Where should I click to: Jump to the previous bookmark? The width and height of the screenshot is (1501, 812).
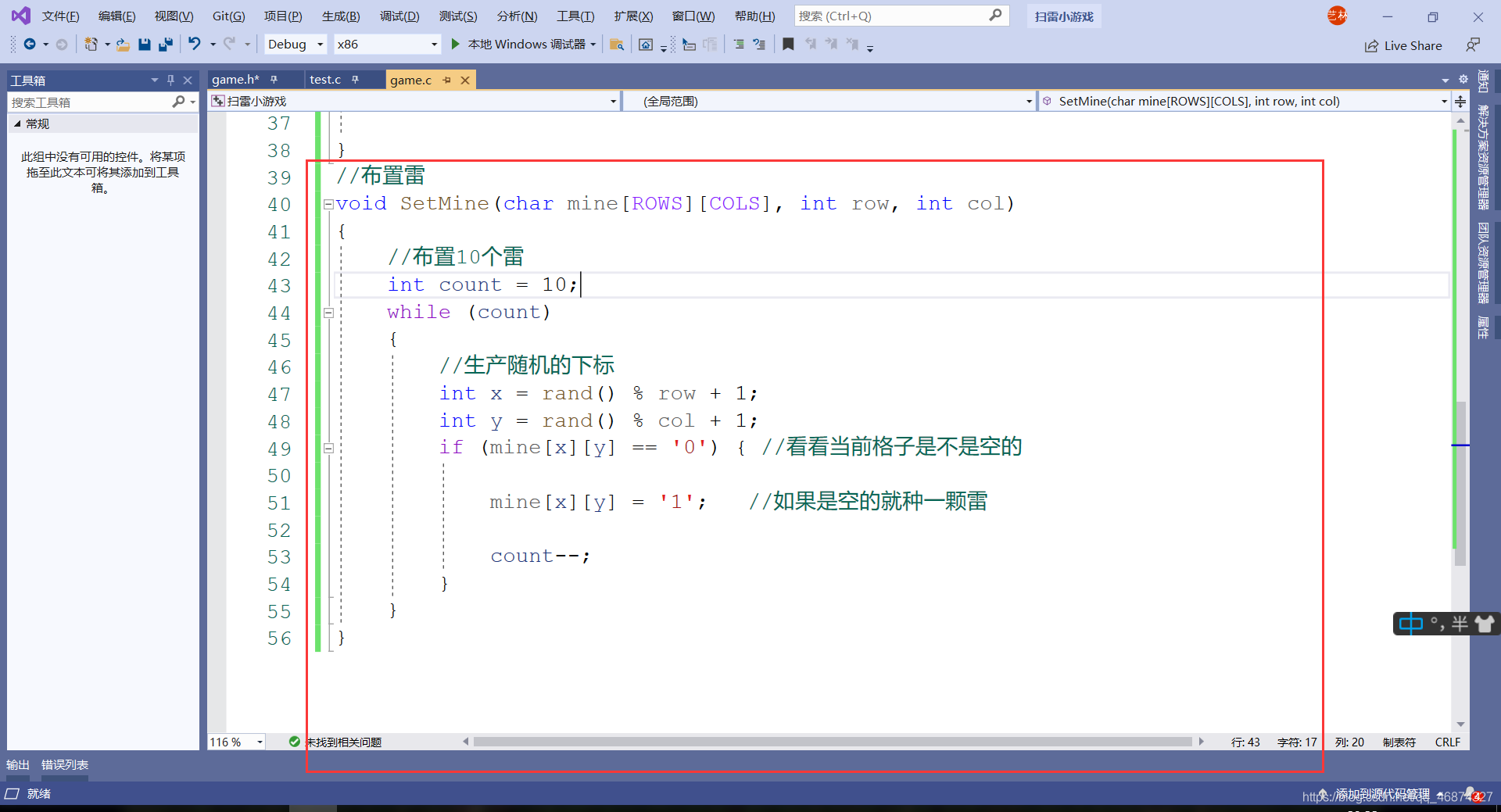click(x=811, y=45)
